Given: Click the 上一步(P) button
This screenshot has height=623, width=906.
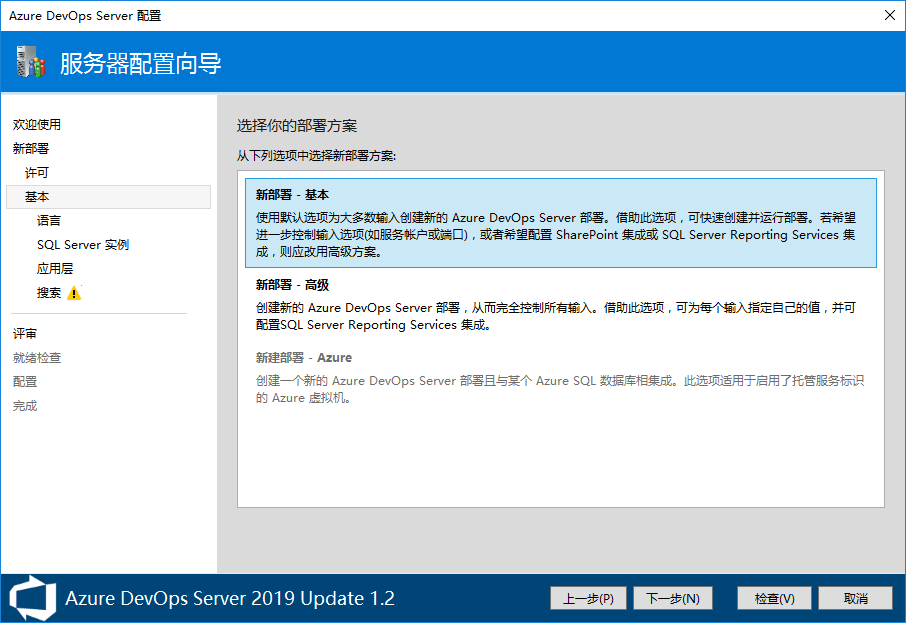Looking at the screenshot, I should pyautogui.click(x=588, y=598).
